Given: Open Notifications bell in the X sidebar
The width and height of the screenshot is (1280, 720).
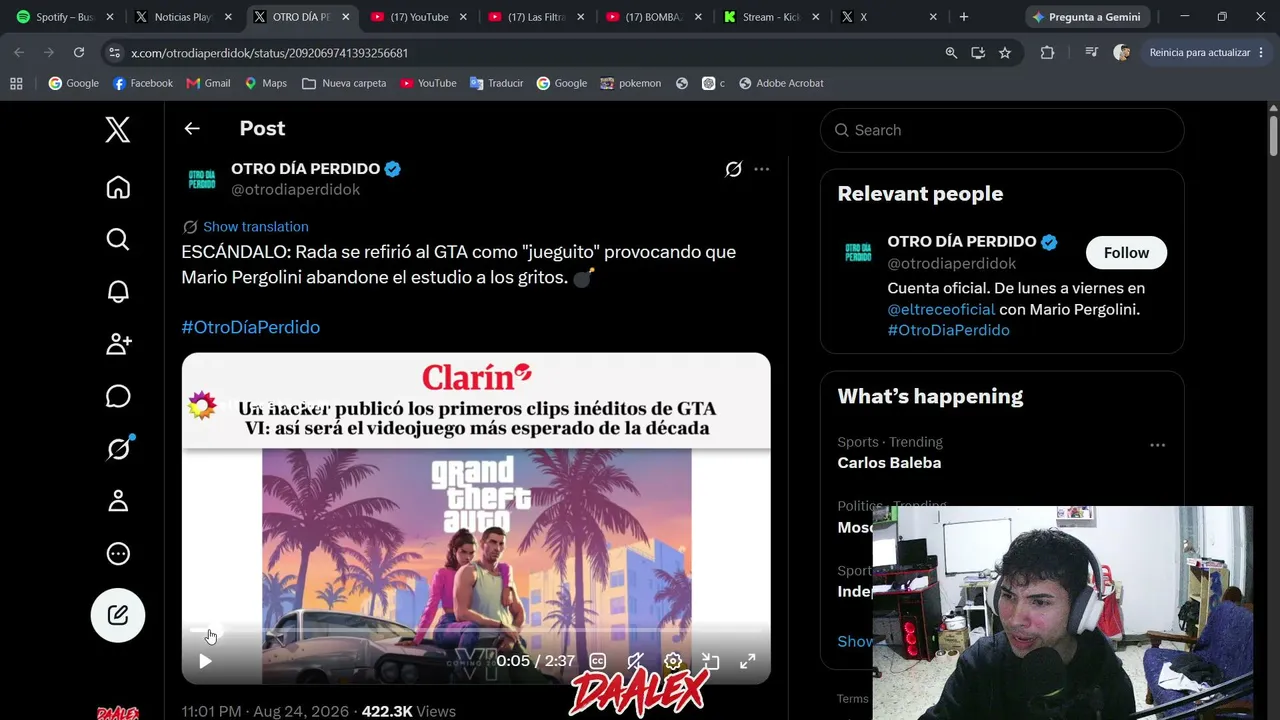Looking at the screenshot, I should (118, 291).
